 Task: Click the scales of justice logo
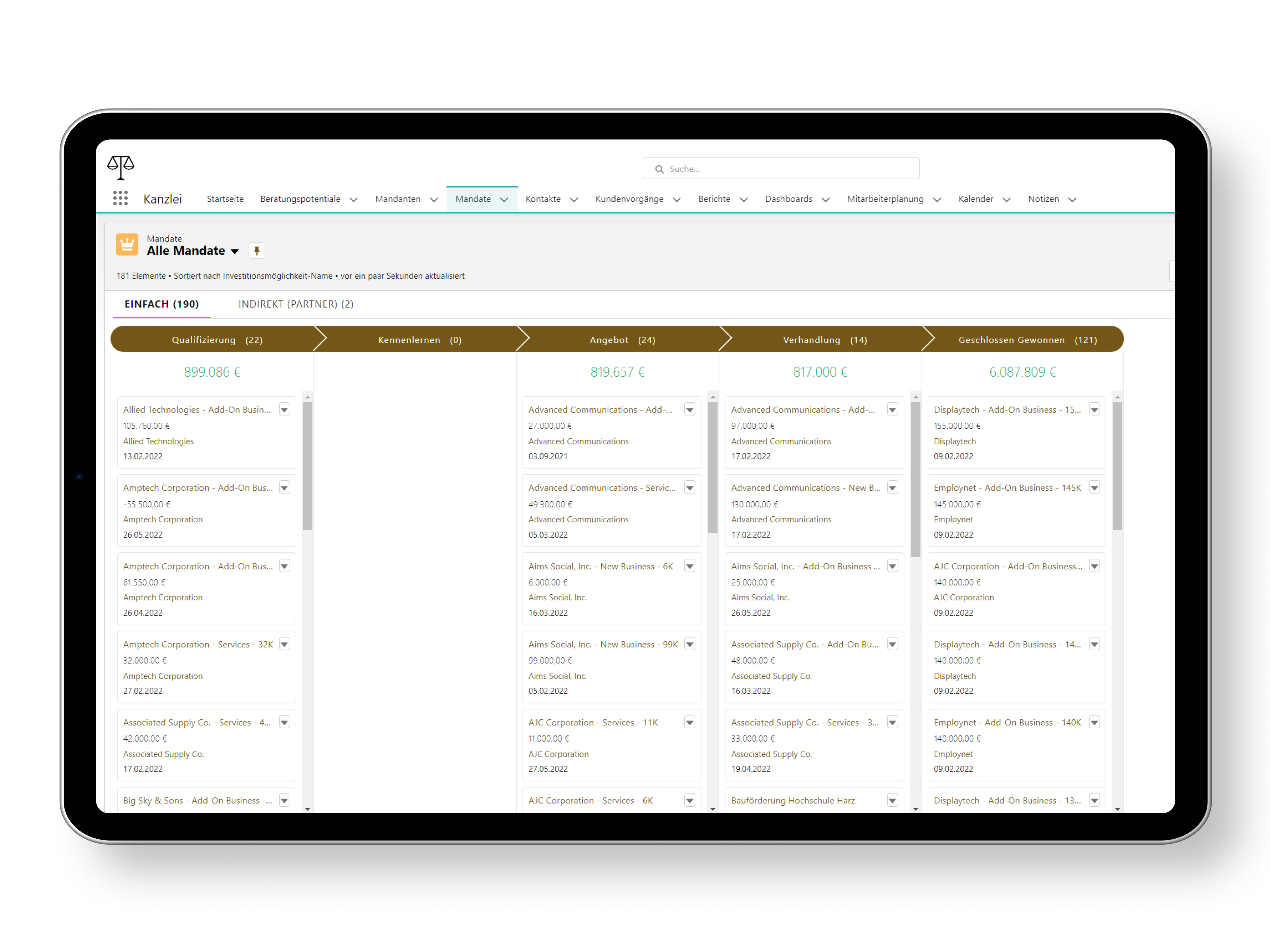pos(121,167)
